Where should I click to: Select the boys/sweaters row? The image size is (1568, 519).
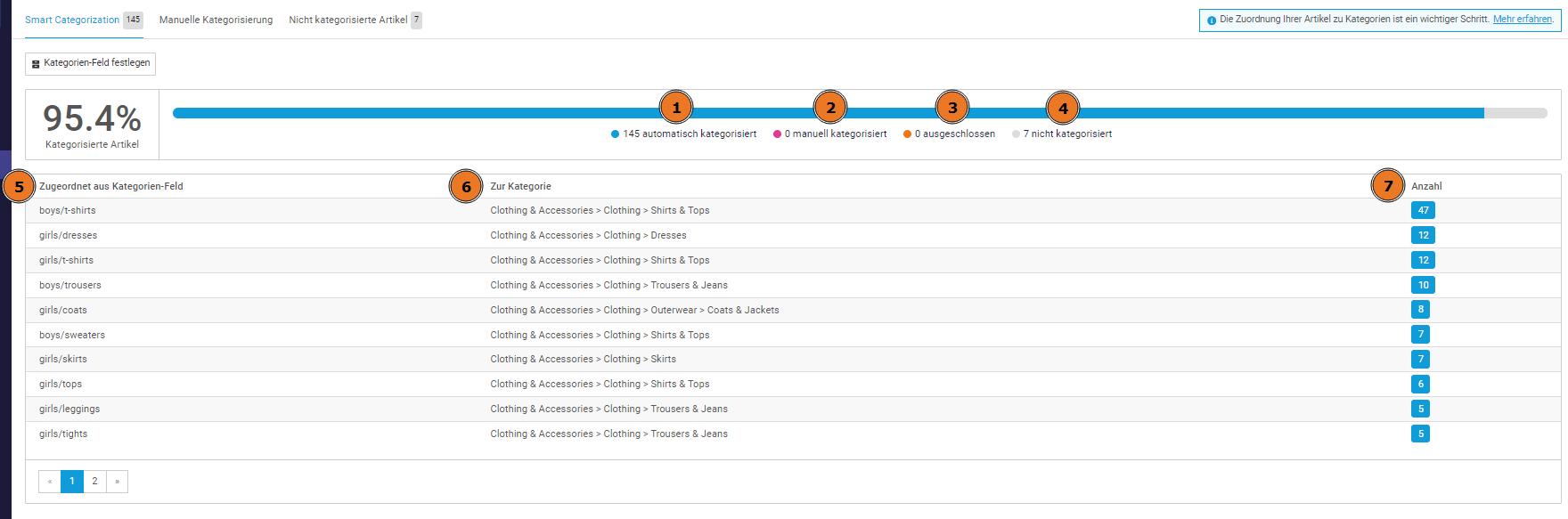[793, 335]
